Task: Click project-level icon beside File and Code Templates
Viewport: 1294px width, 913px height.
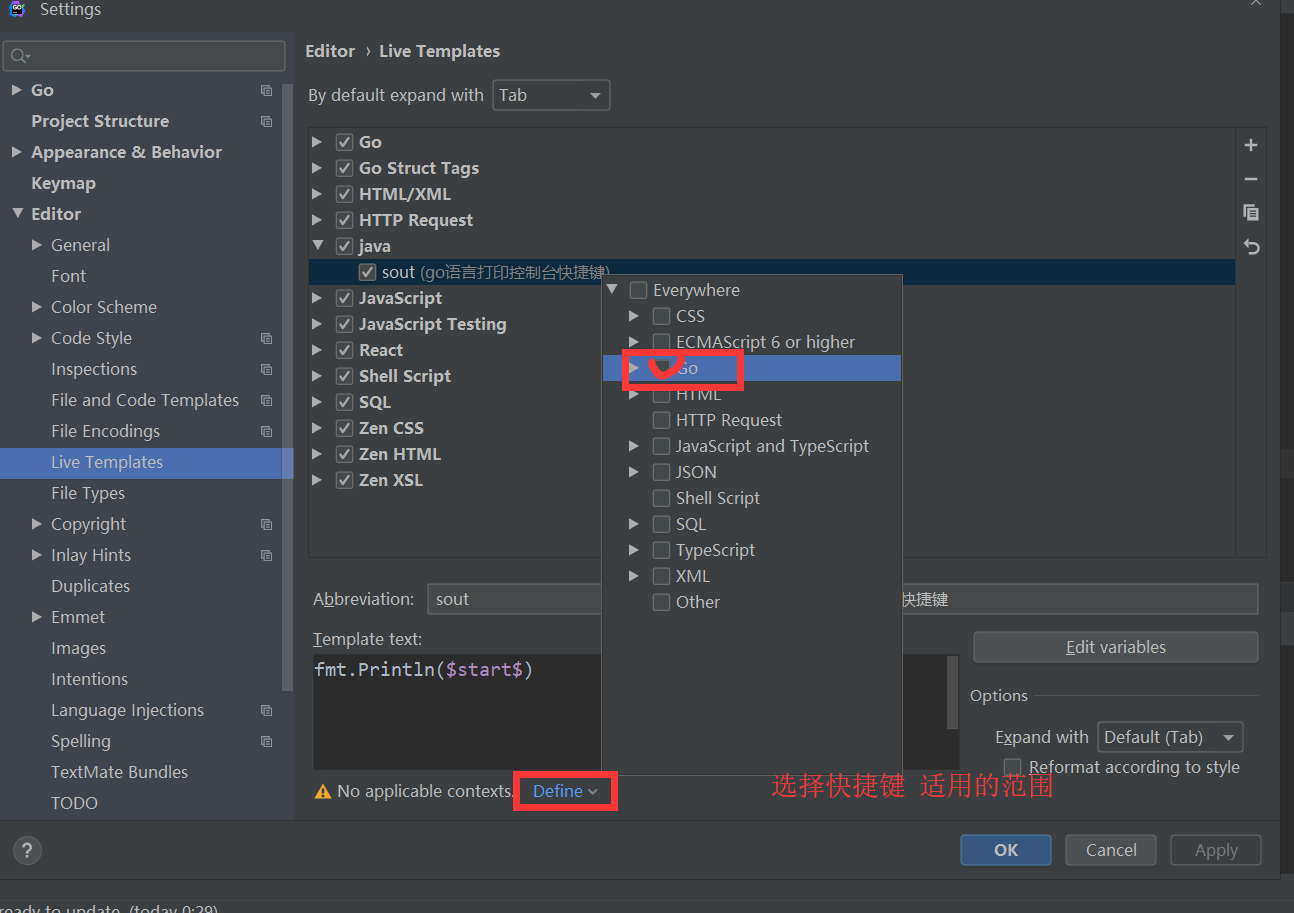Action: pos(266,400)
